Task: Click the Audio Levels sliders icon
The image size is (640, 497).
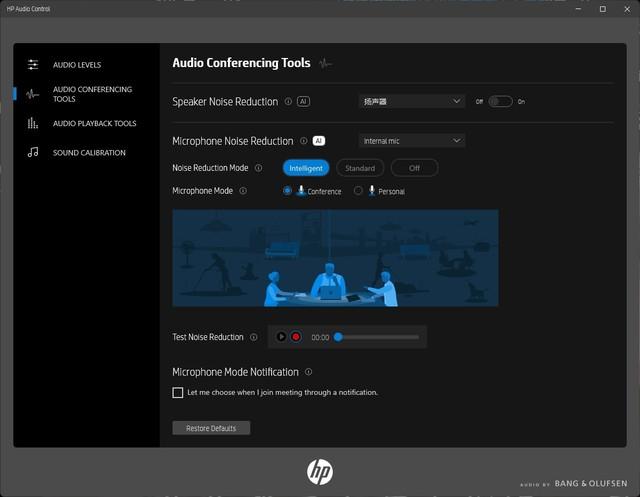Action: tap(33, 65)
